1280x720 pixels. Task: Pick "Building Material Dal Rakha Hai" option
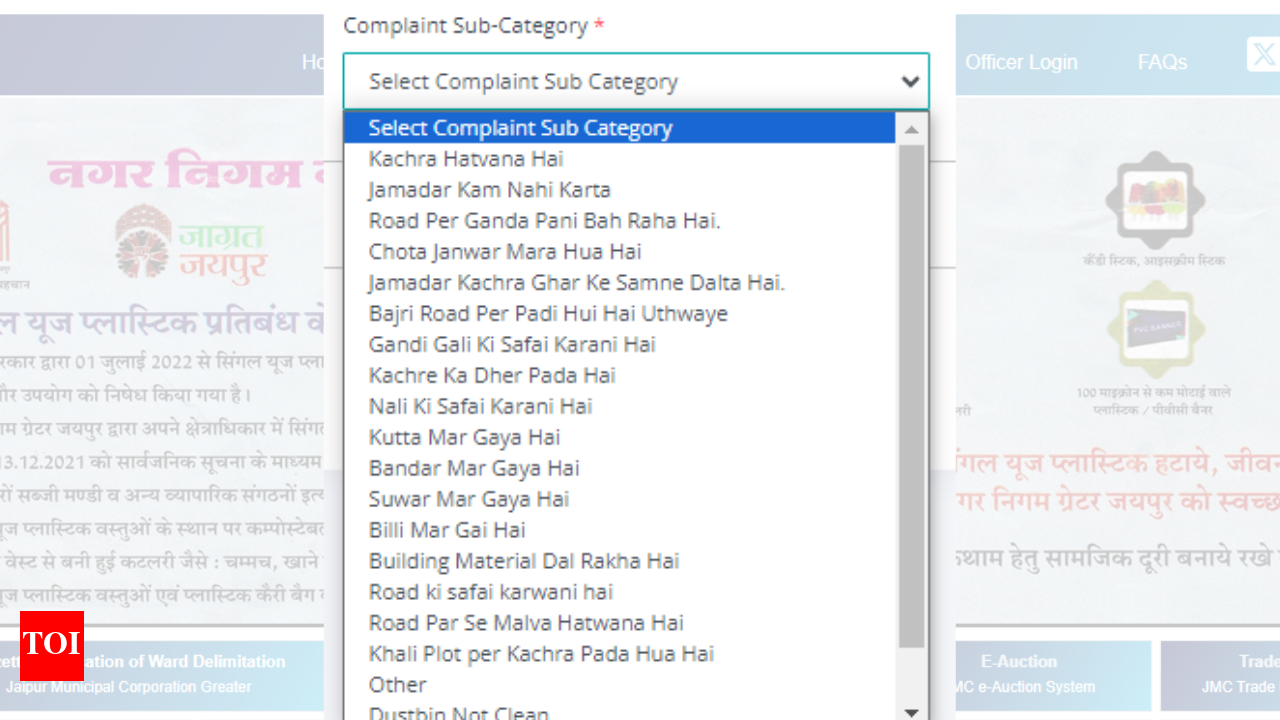tap(524, 562)
